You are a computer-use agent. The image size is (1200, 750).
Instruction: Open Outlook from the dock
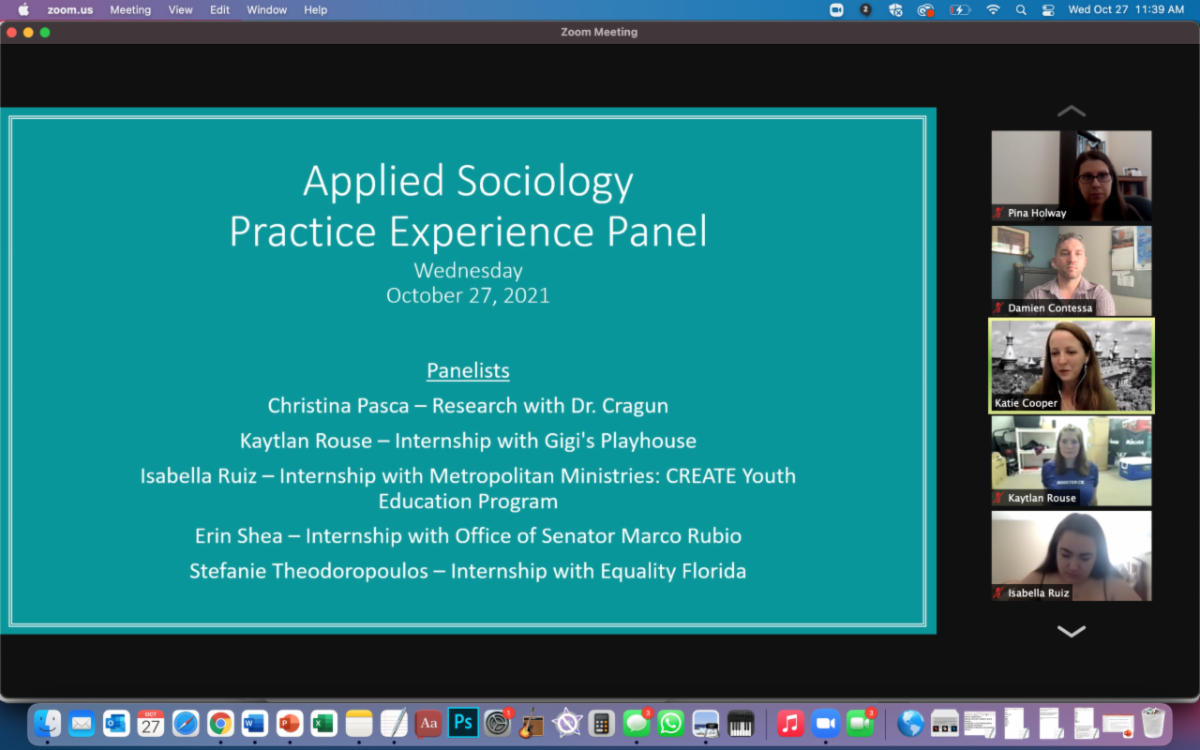(x=116, y=722)
